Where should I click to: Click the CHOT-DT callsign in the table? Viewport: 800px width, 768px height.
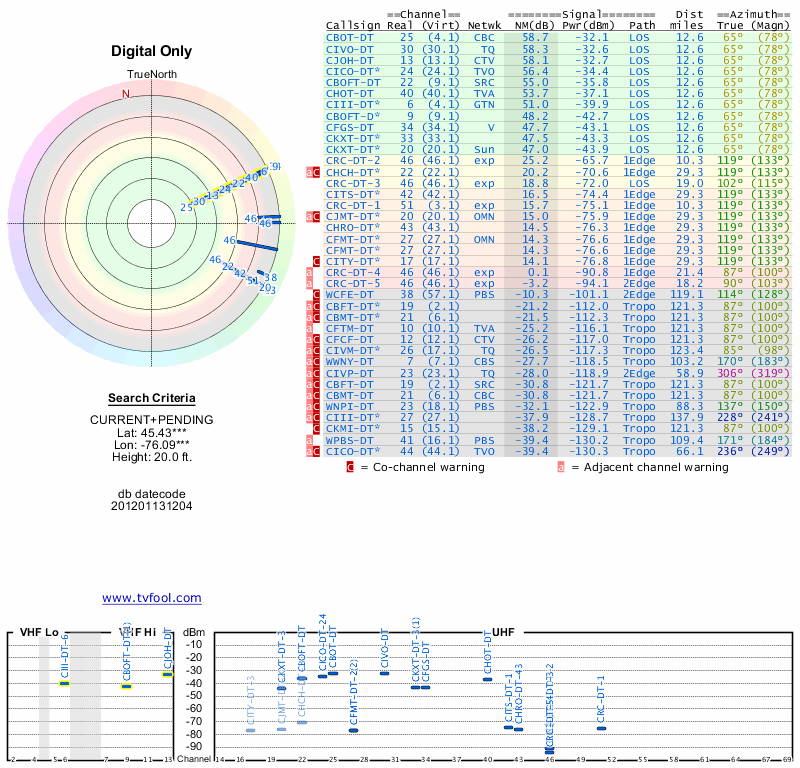pos(350,92)
